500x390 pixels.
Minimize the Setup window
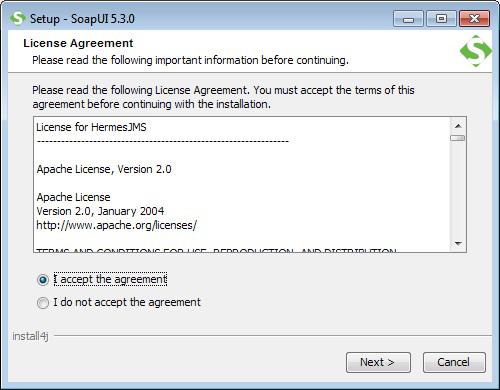(408, 18)
